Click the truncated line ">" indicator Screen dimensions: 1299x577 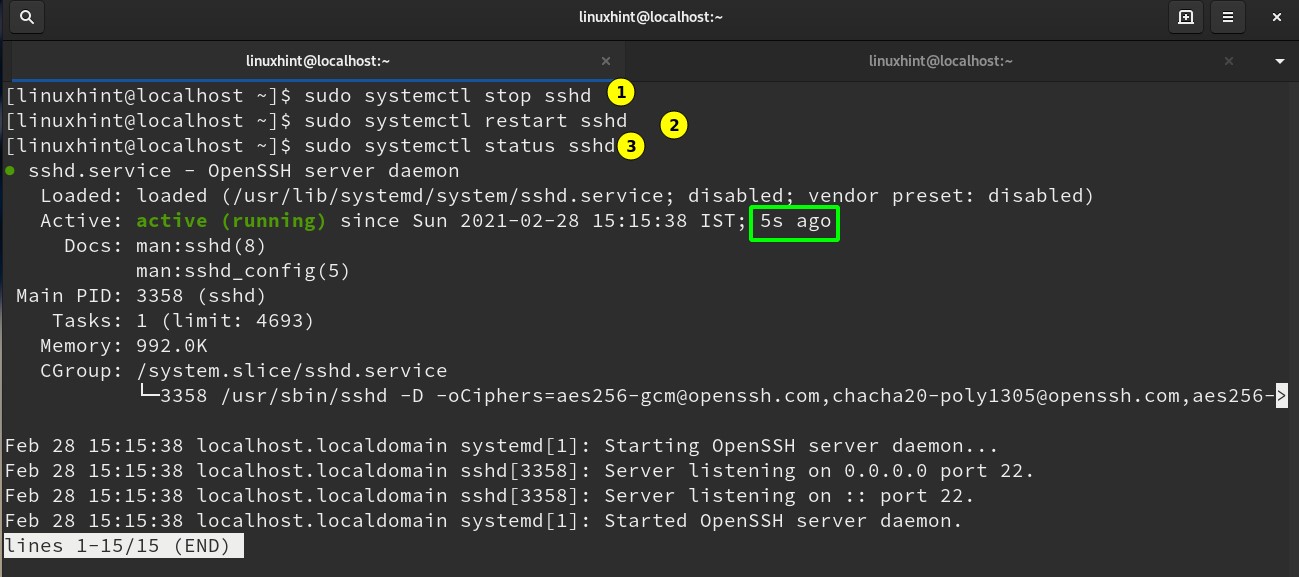pyautogui.click(x=1281, y=396)
